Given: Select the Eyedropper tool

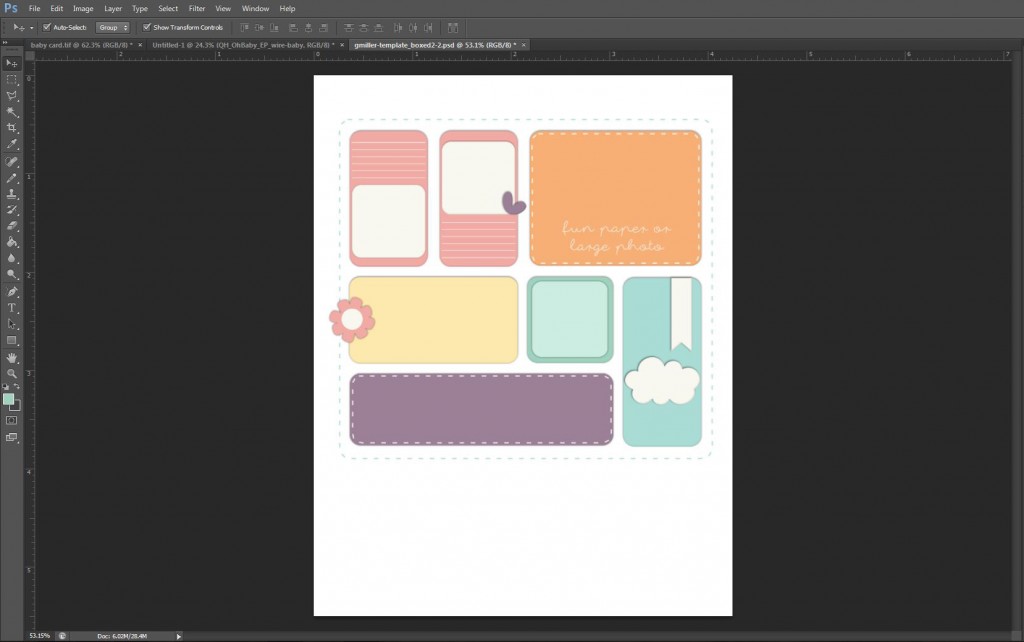Looking at the screenshot, I should [12, 145].
